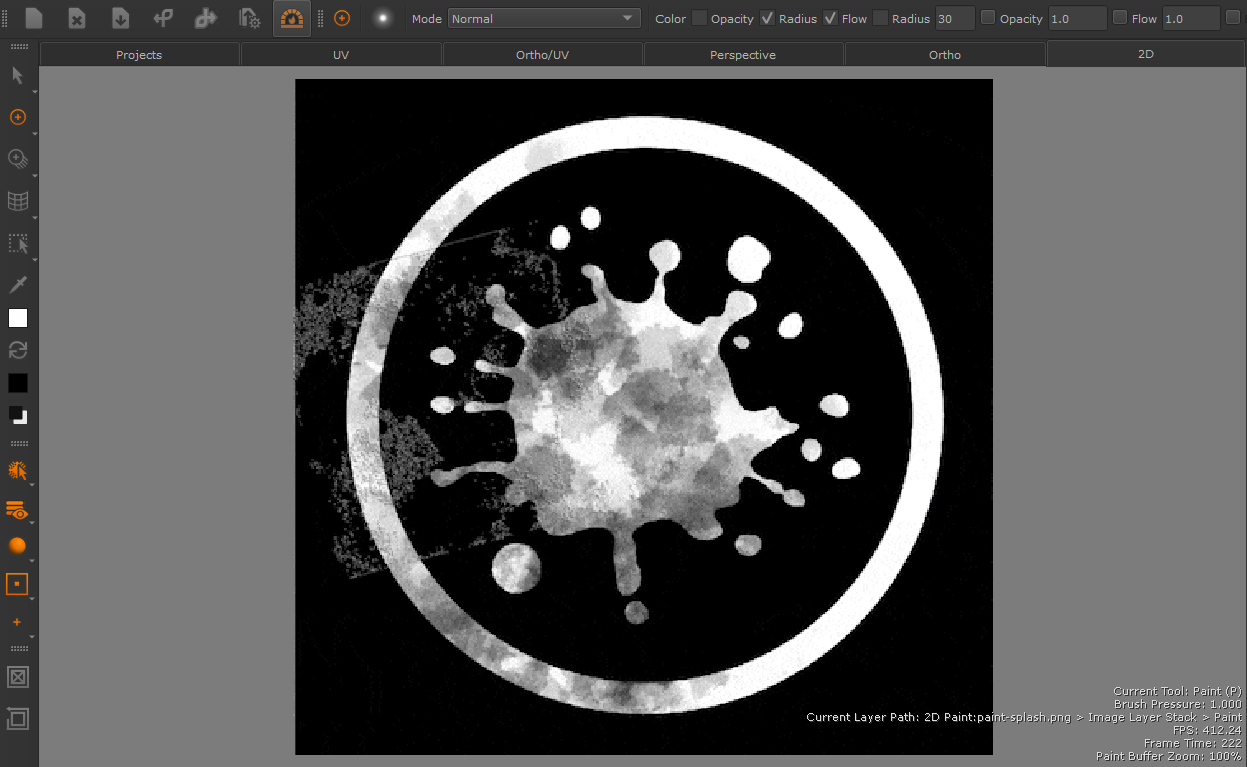Screen dimensions: 1247x767
Task: Toggle the checked box left of first Radius label
Action: (767, 18)
